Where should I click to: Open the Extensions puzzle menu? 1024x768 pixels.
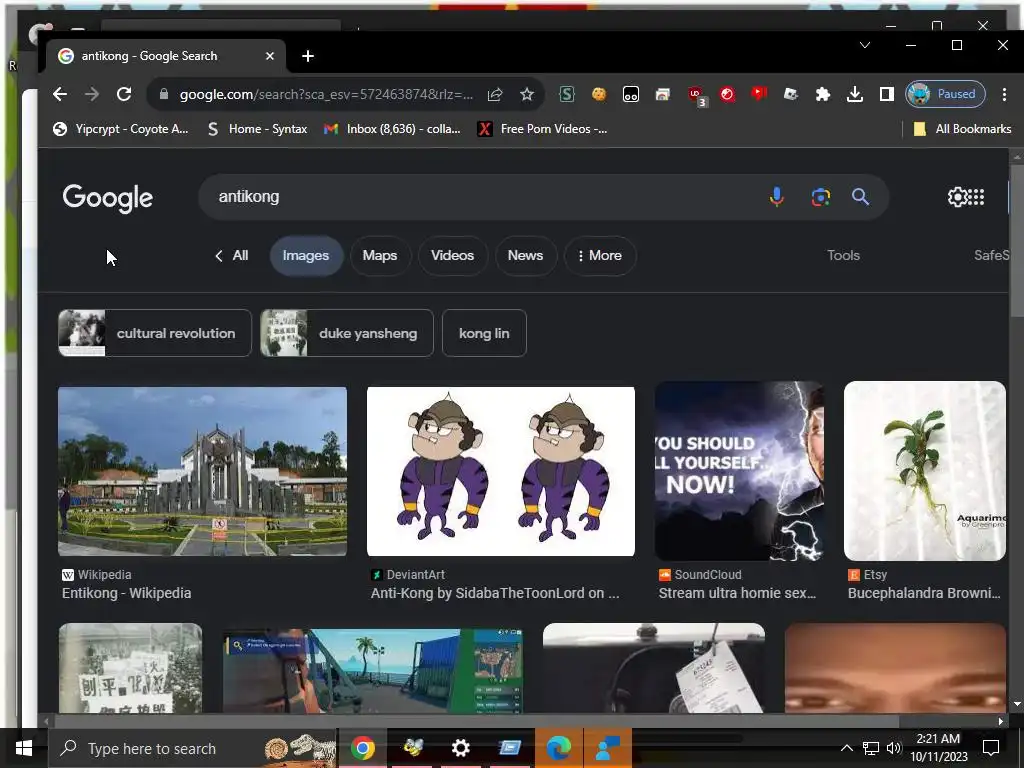[x=822, y=94]
